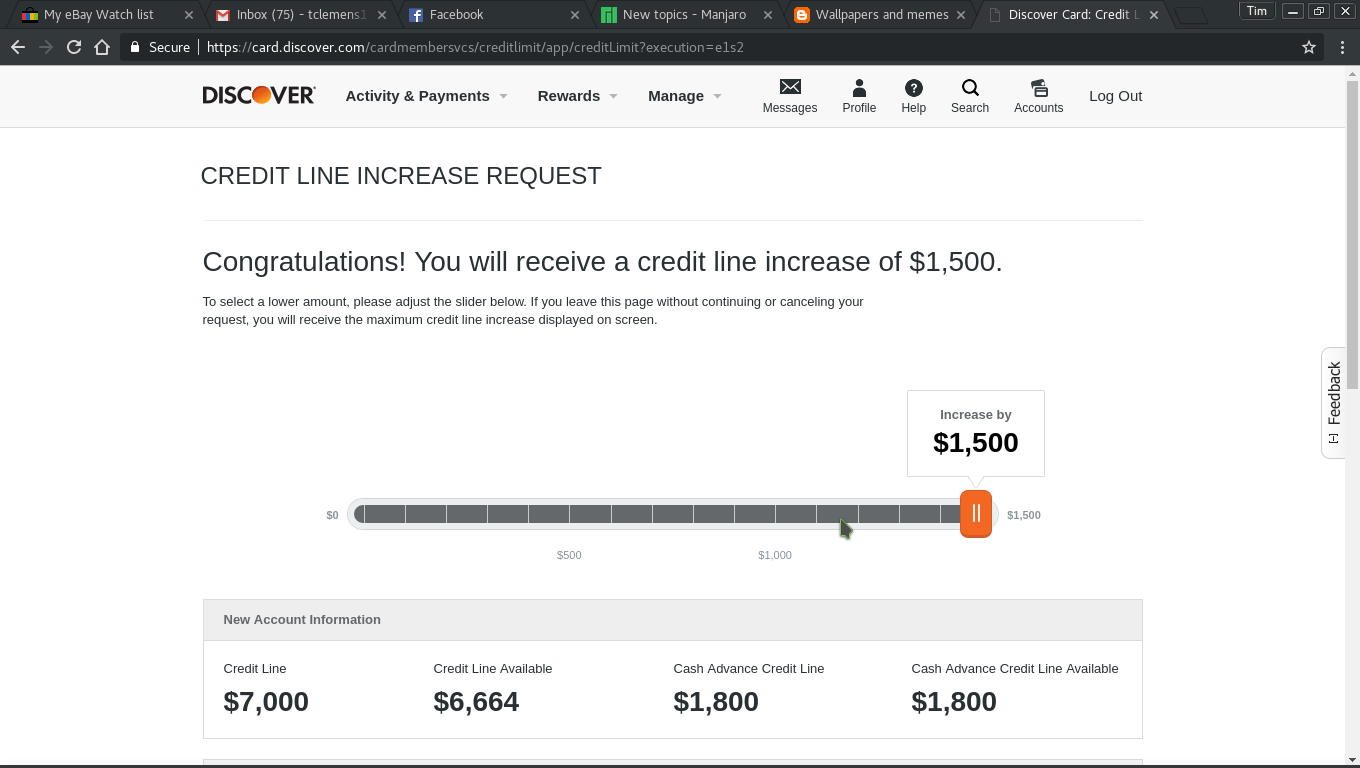Click the $1,500 slider maximum label
This screenshot has height=768, width=1360.
(1024, 515)
